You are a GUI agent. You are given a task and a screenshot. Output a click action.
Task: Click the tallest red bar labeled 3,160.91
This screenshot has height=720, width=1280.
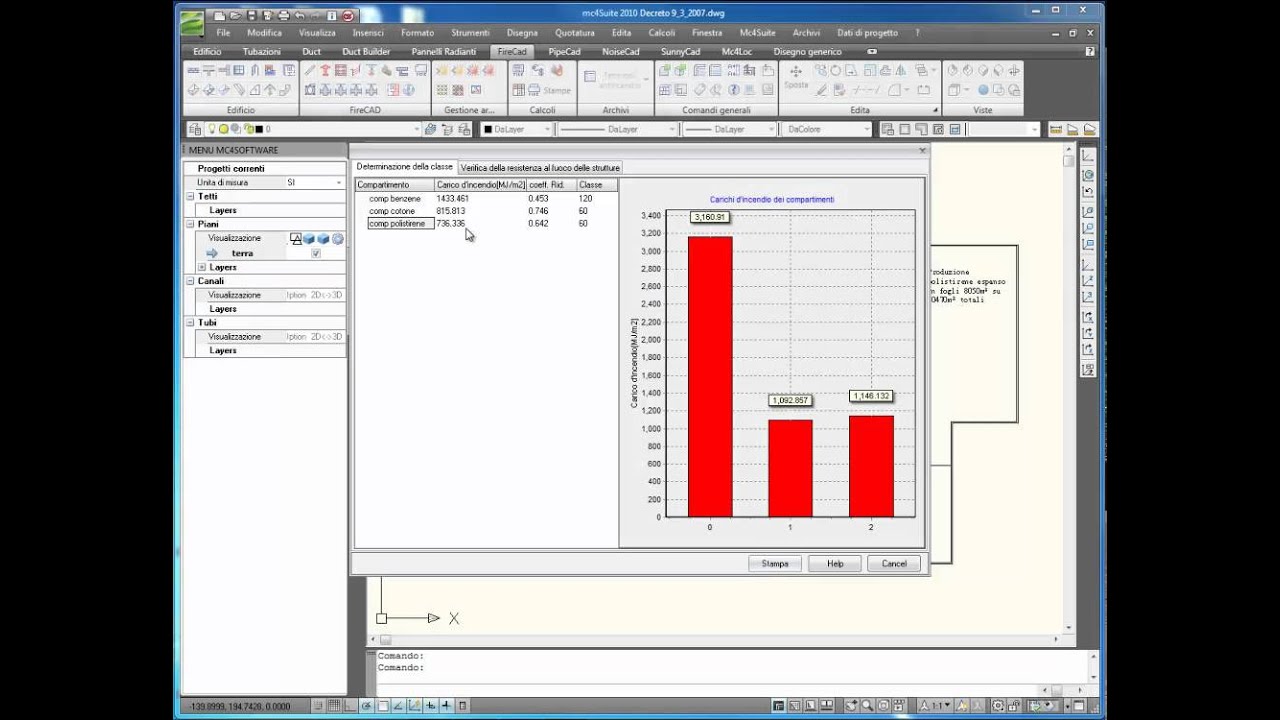point(710,377)
